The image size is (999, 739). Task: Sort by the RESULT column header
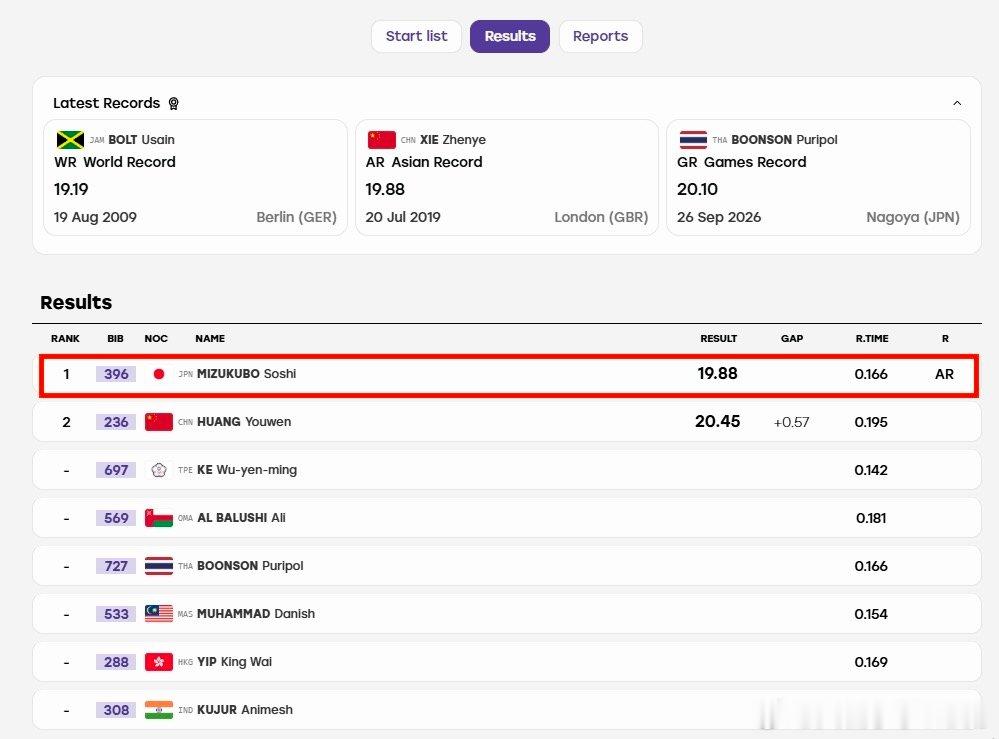tap(719, 338)
